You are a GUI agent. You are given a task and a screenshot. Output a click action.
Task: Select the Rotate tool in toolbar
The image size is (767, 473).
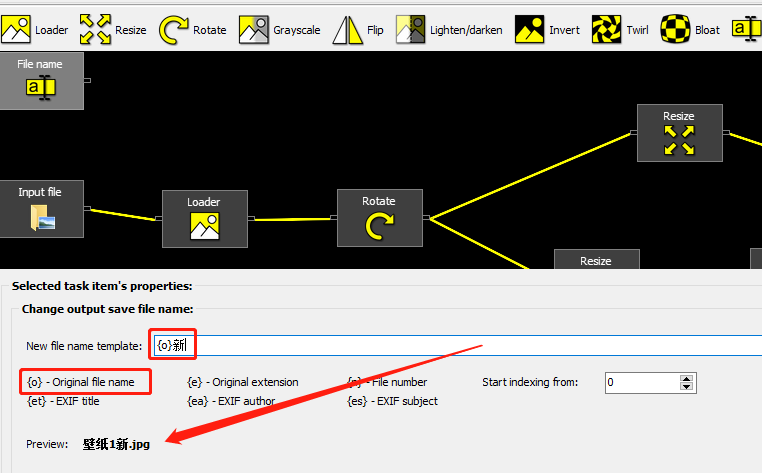point(193,30)
